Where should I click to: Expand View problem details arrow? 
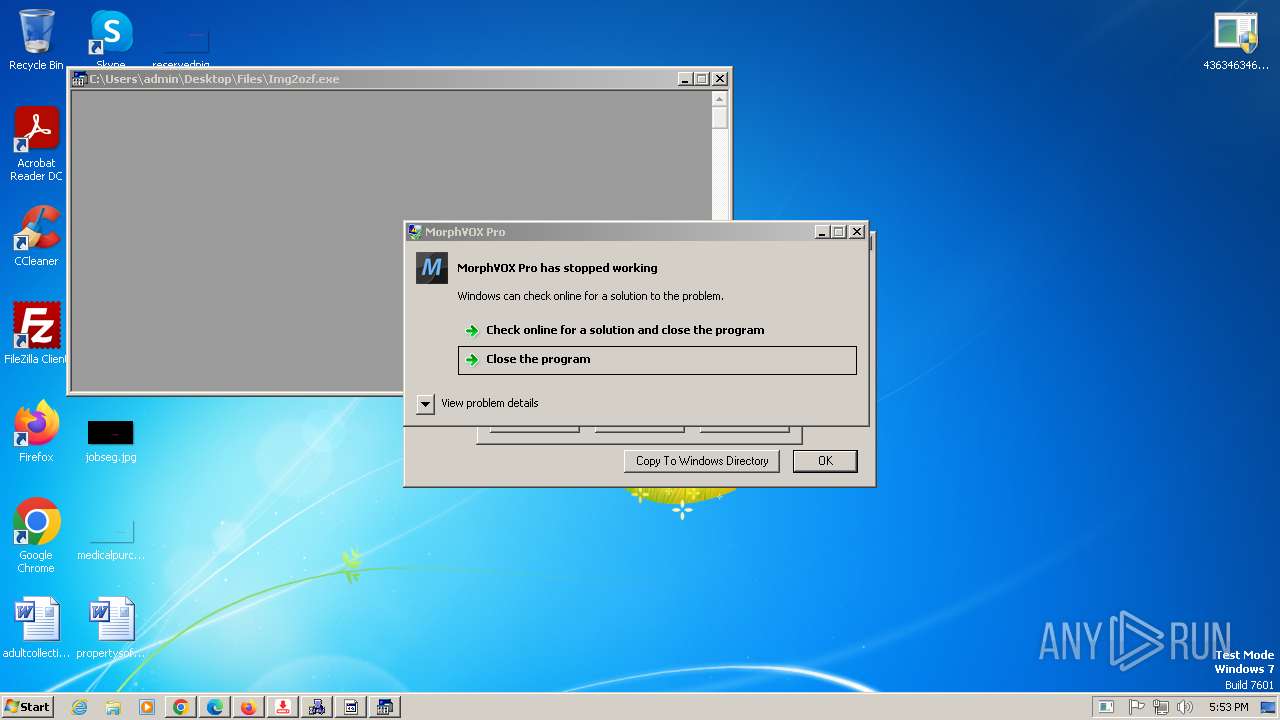pos(425,404)
